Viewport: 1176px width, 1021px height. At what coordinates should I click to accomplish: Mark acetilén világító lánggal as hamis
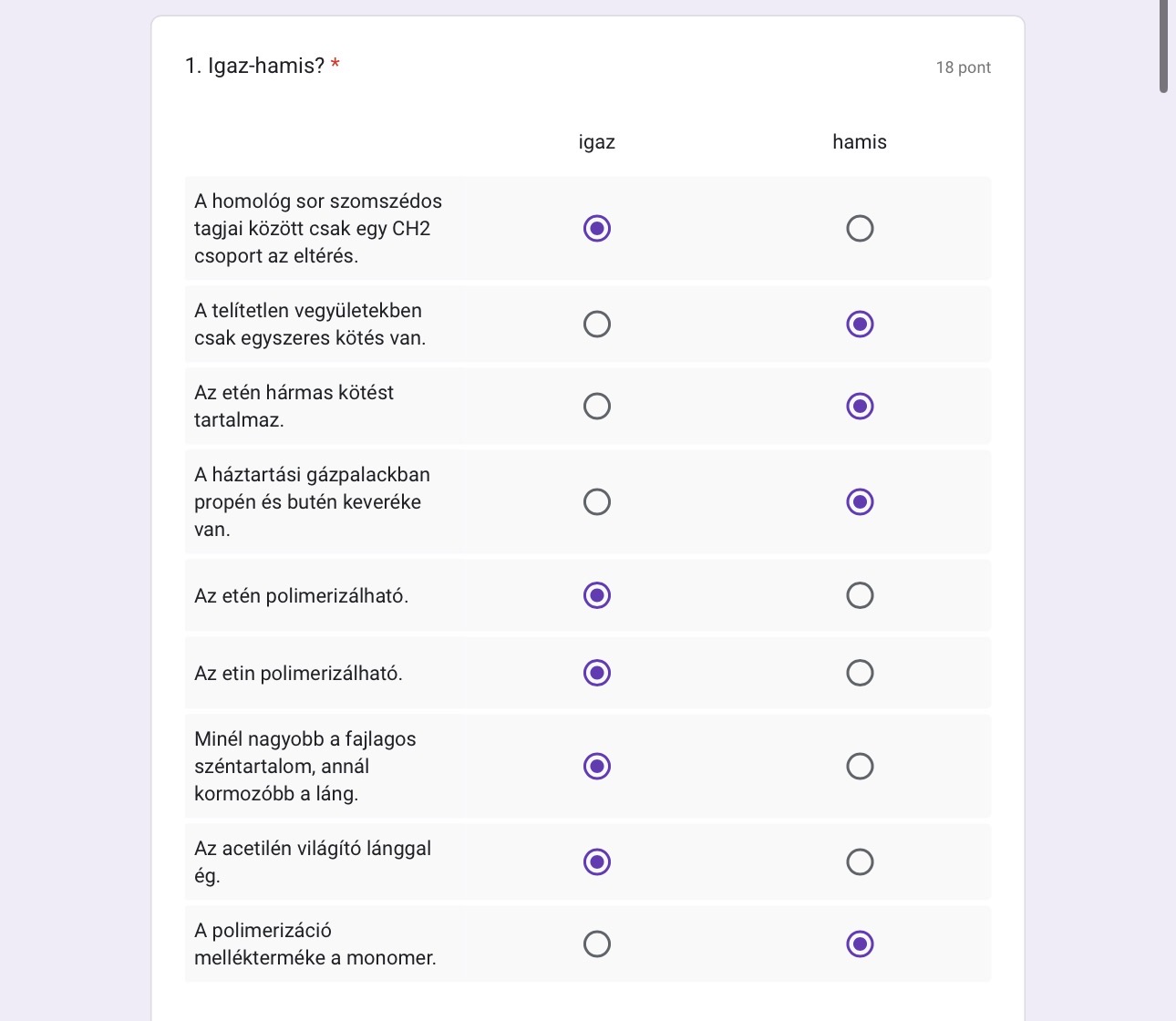click(x=860, y=861)
